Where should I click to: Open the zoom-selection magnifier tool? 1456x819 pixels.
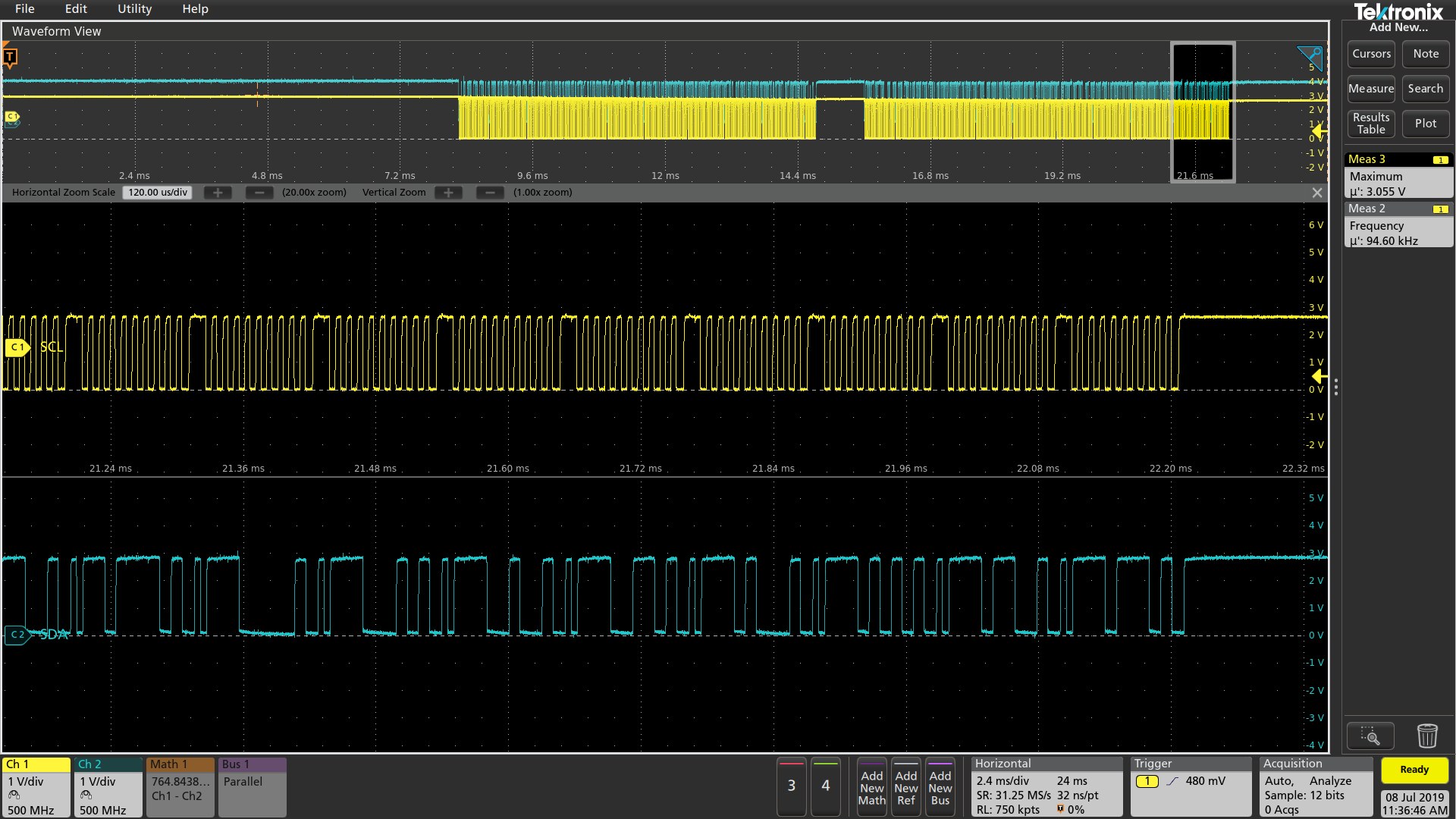point(1370,735)
